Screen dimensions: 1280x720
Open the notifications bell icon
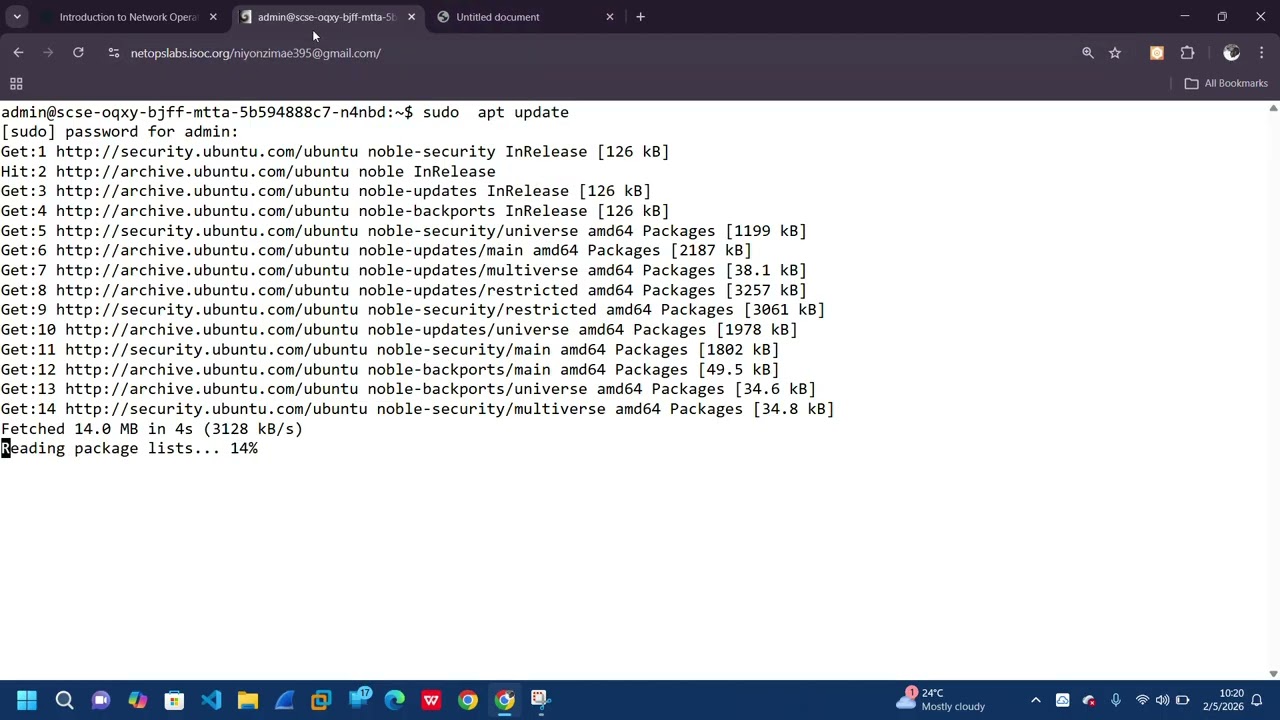[x=1257, y=700]
